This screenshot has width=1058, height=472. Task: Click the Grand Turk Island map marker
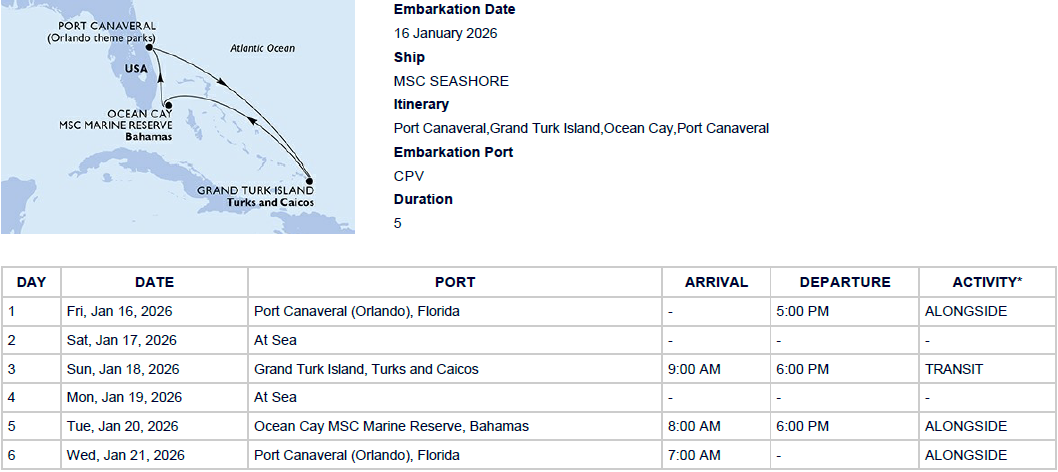coord(310,180)
